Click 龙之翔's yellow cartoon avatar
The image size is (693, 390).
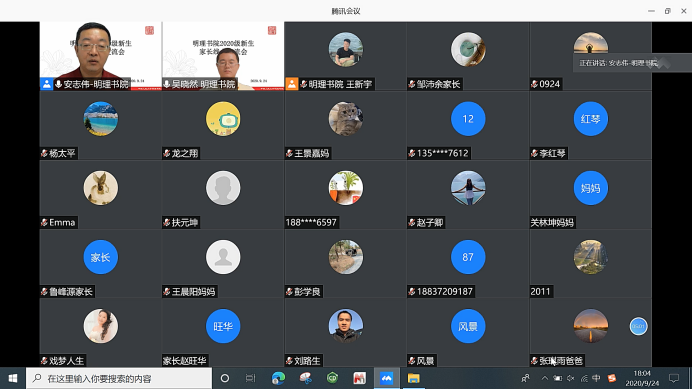tap(223, 119)
